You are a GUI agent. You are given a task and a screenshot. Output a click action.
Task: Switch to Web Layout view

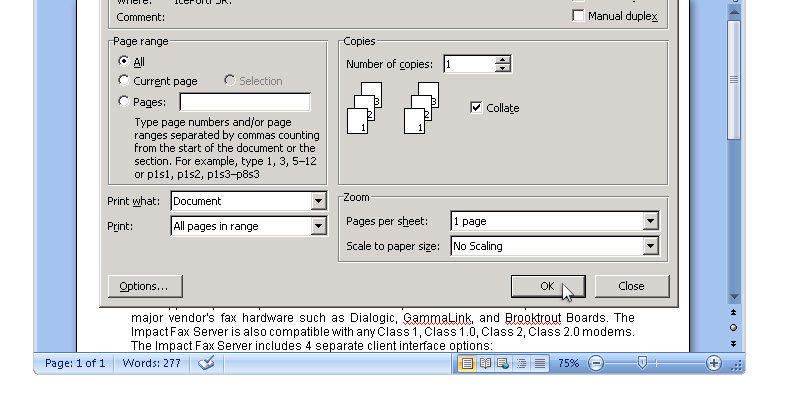coord(503,364)
